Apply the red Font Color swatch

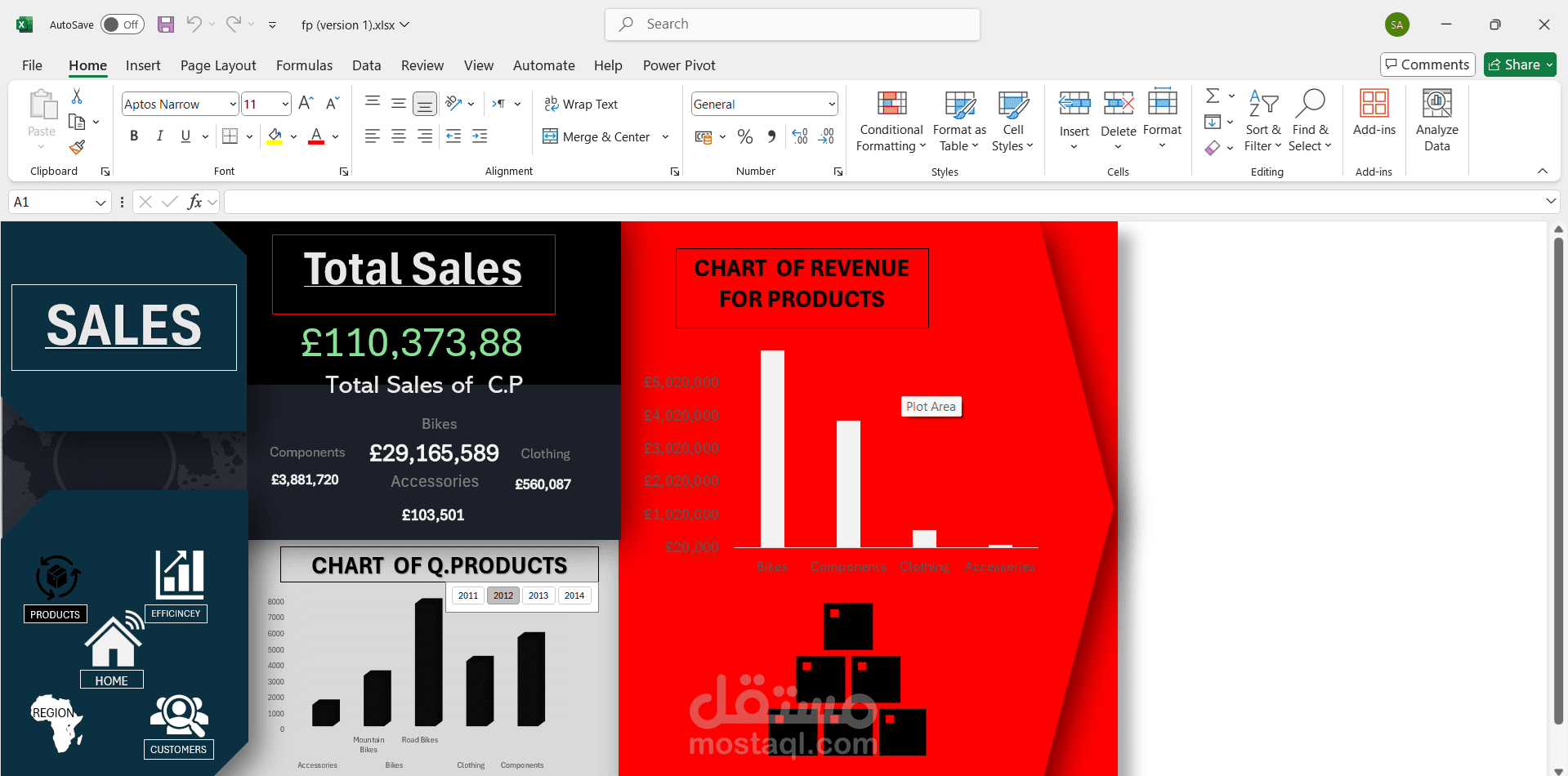coord(316,136)
